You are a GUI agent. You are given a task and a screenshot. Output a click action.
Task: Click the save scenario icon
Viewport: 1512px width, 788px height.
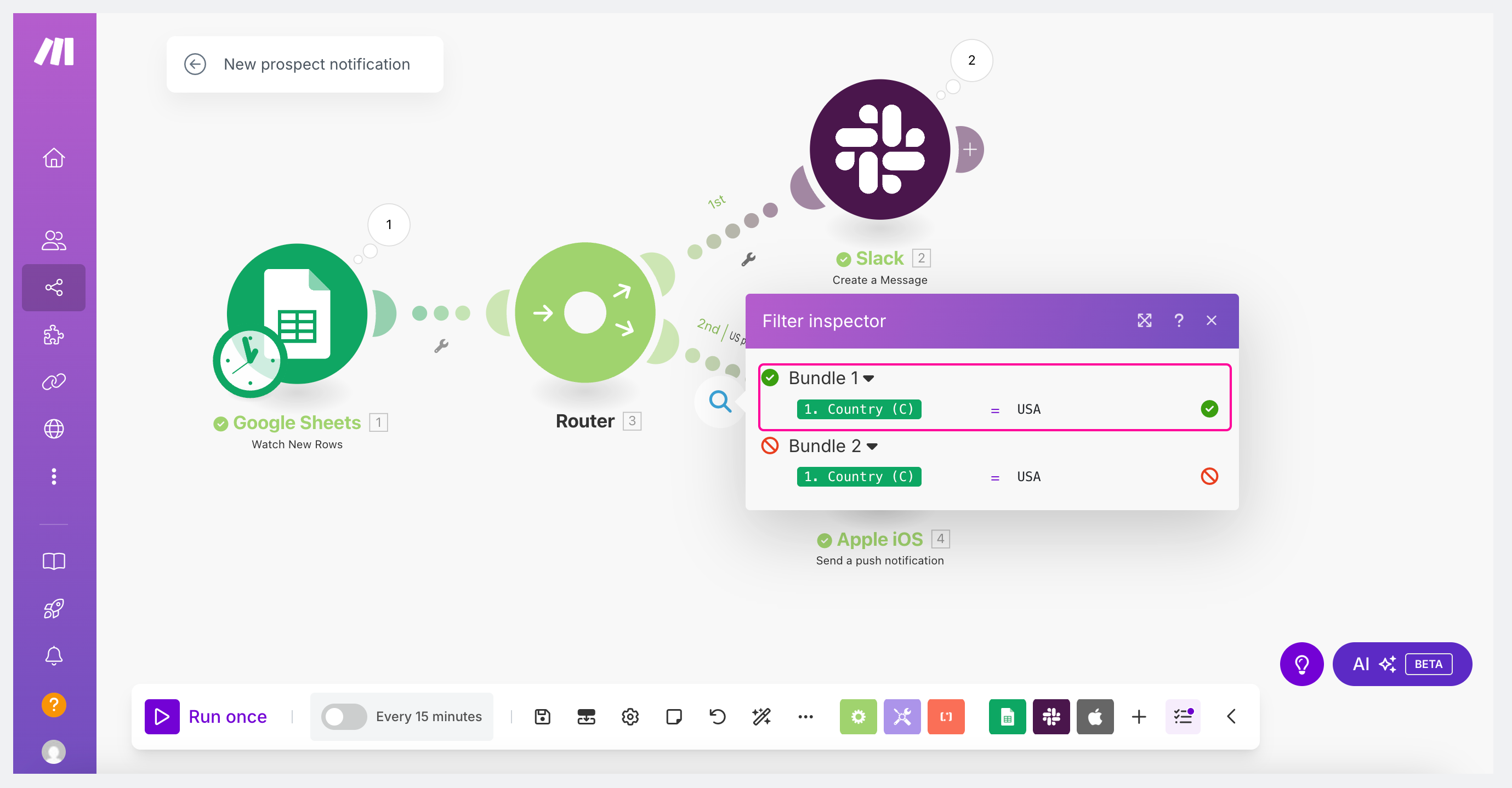tap(542, 716)
